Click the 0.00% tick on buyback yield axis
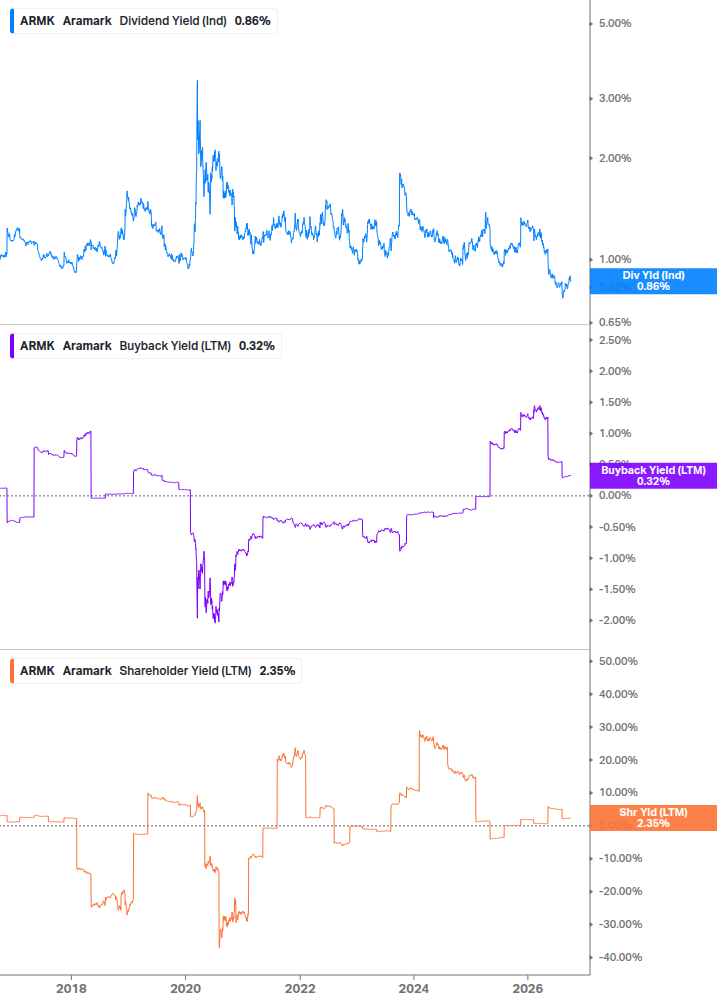The height and width of the screenshot is (1005, 717). [x=615, y=495]
